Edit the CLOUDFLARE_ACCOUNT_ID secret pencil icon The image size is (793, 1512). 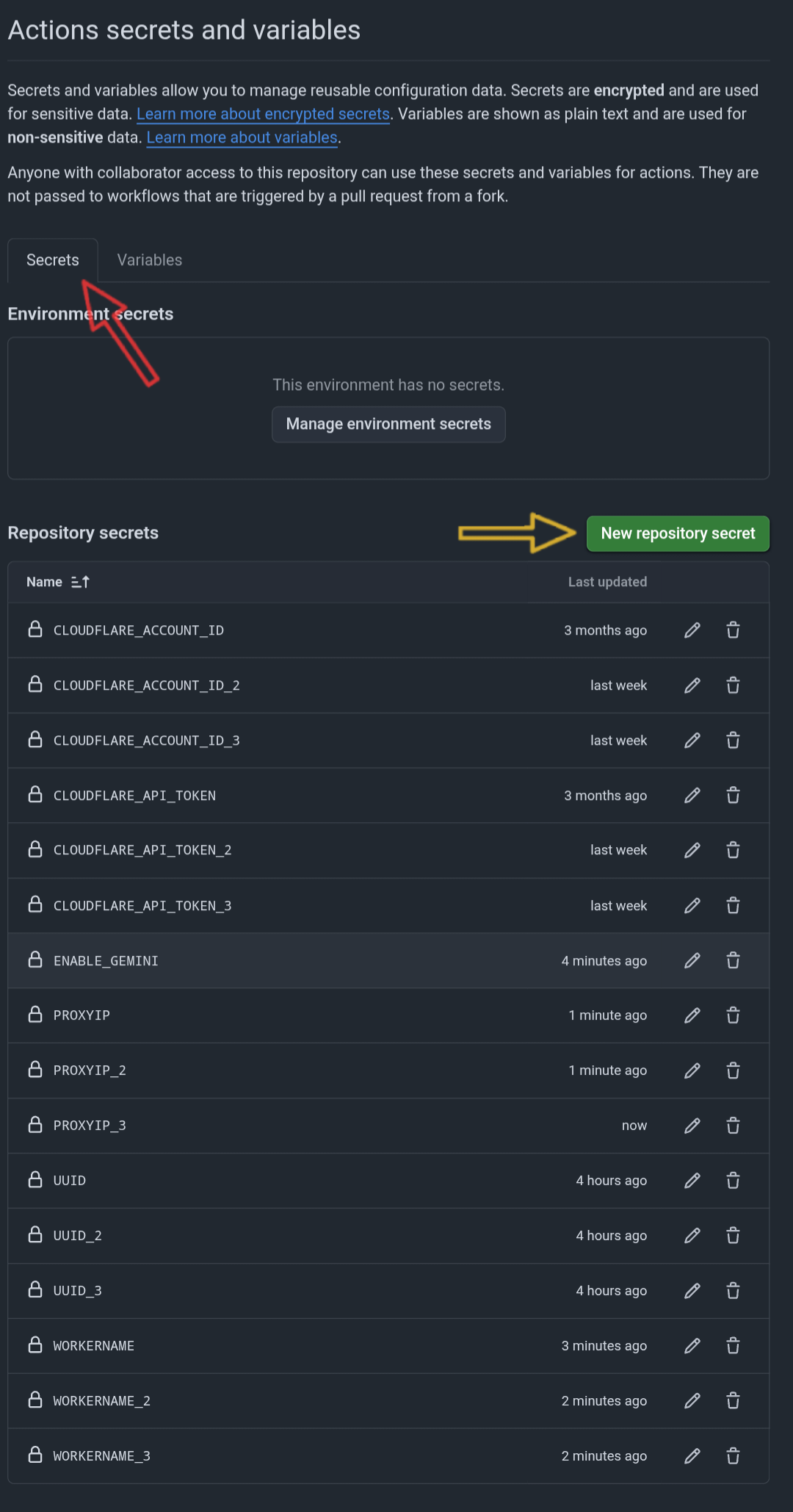click(x=692, y=630)
